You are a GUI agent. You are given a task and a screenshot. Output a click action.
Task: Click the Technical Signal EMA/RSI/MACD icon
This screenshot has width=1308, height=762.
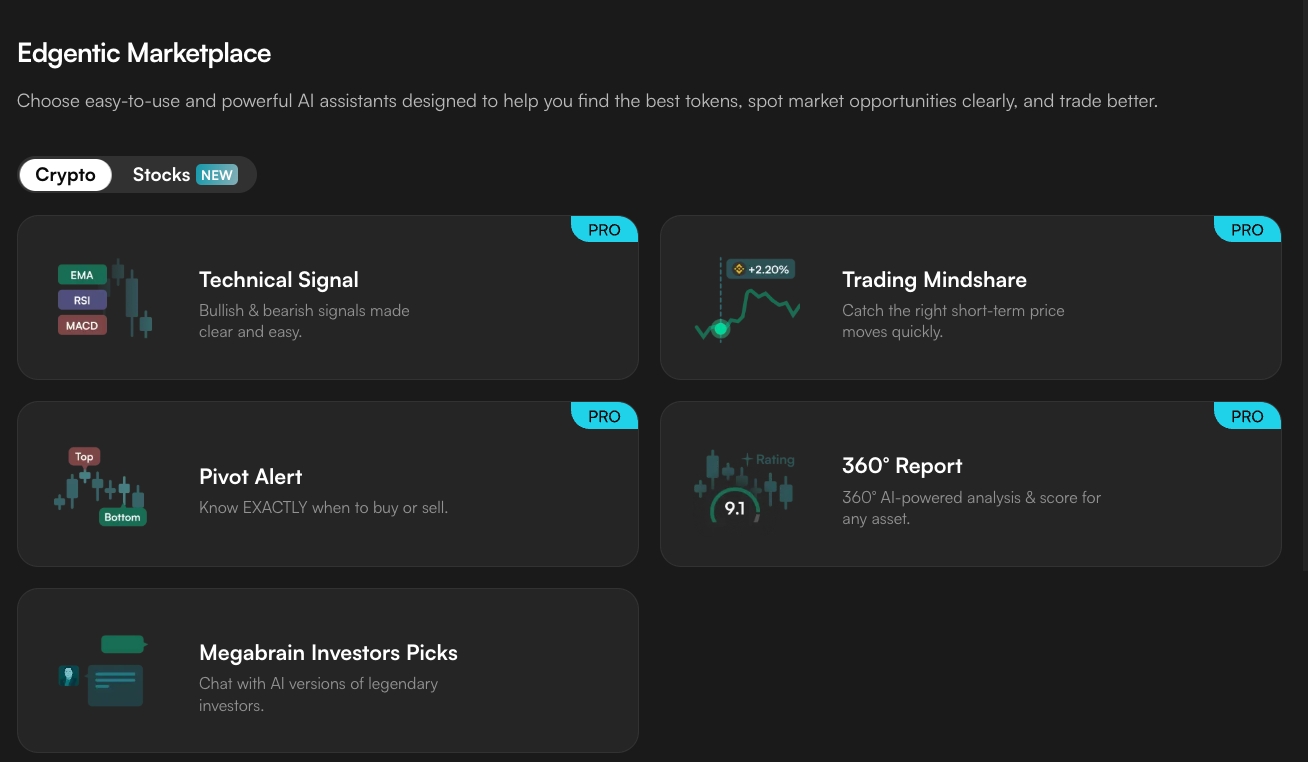(x=104, y=298)
